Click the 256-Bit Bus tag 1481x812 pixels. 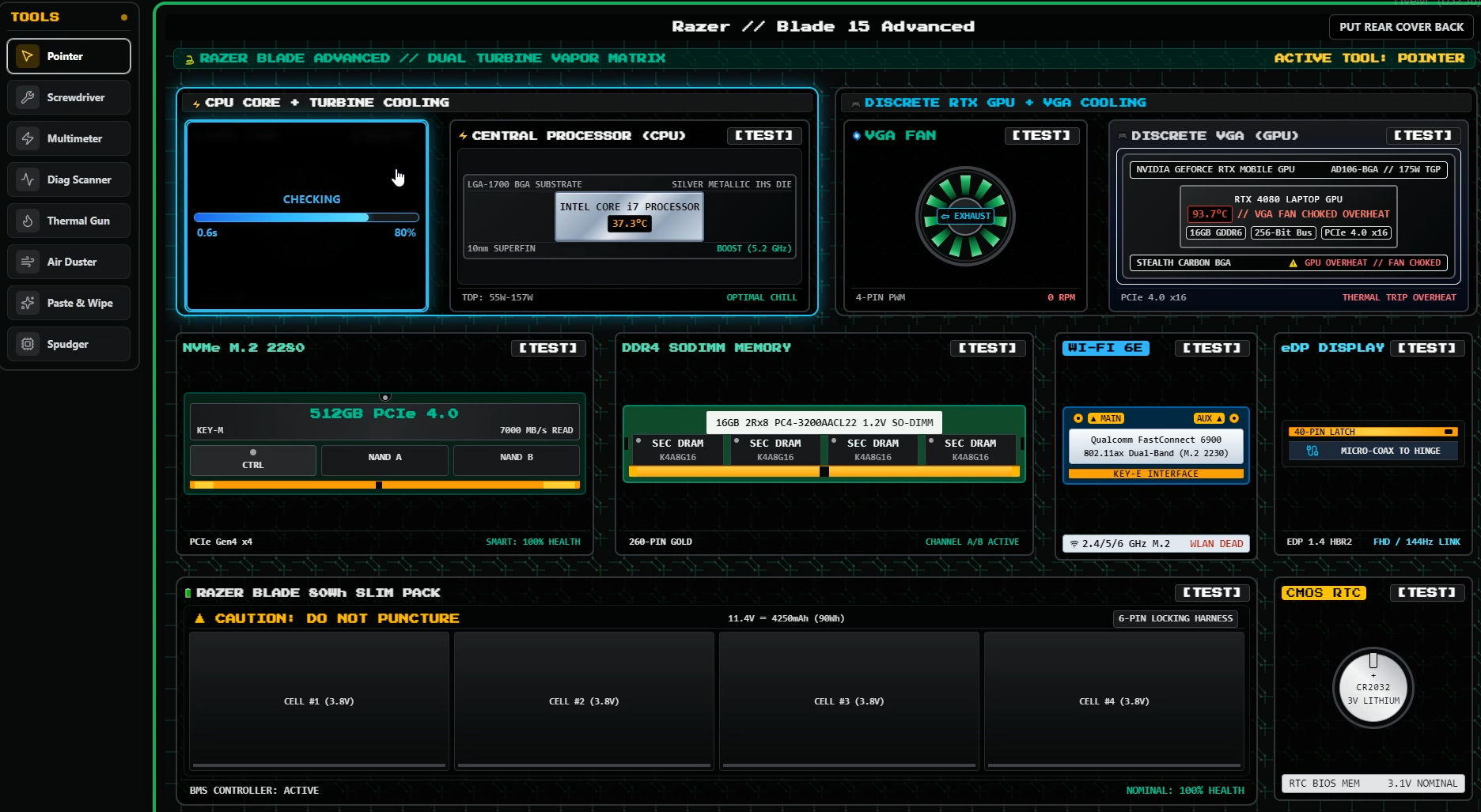(1283, 232)
